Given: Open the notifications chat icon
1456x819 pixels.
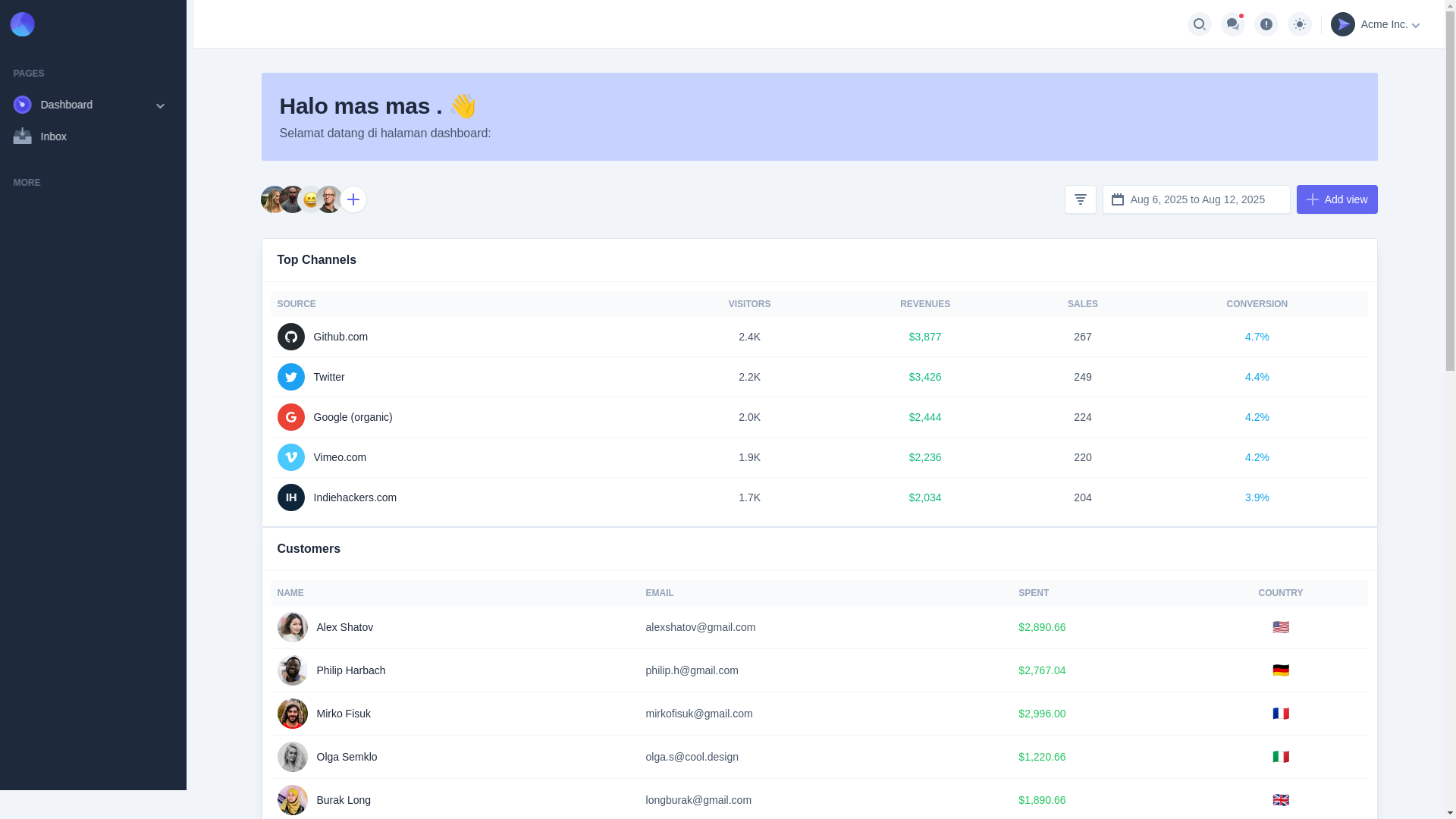Looking at the screenshot, I should 1232,24.
